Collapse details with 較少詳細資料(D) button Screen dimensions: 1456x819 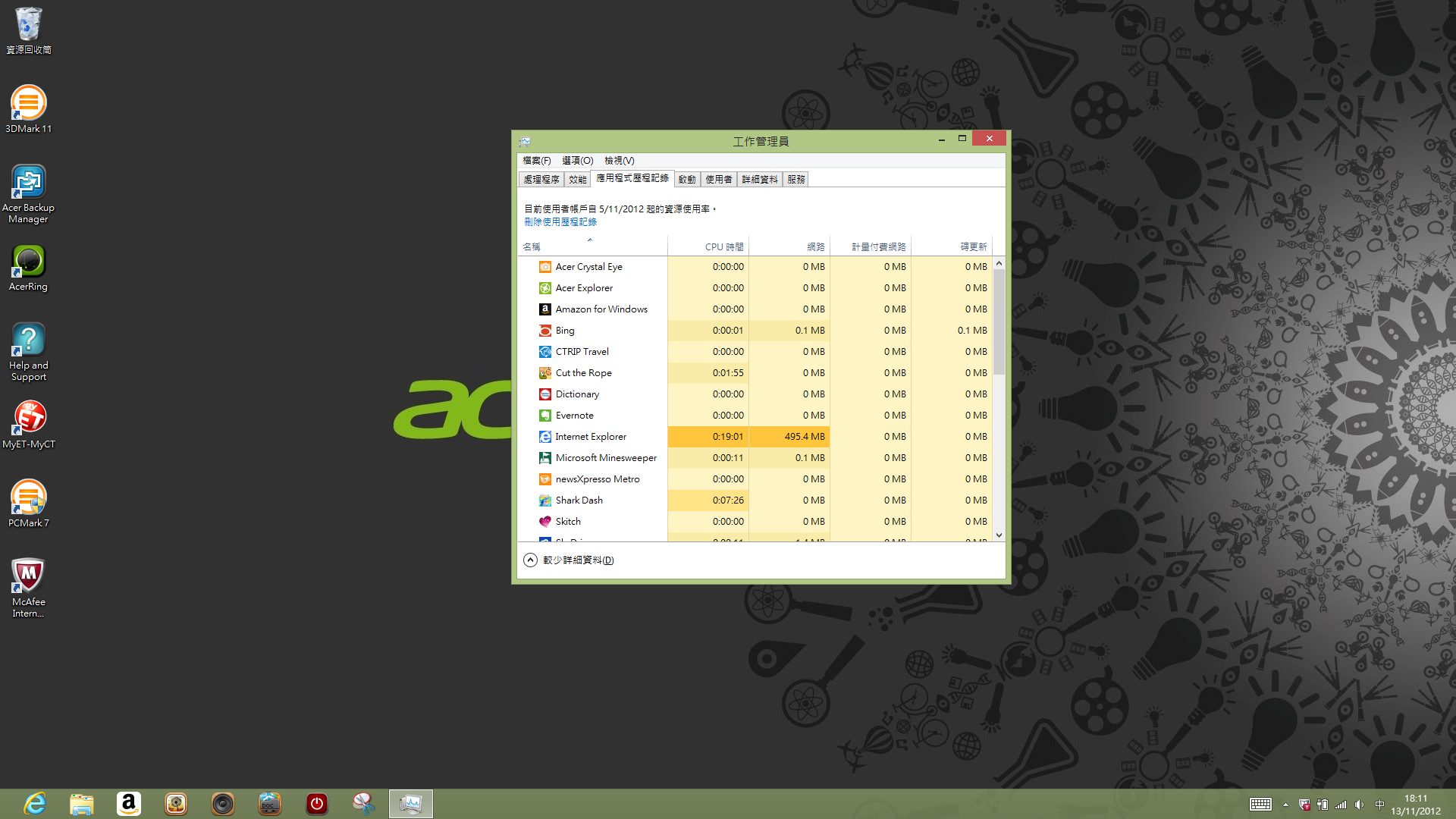click(569, 560)
